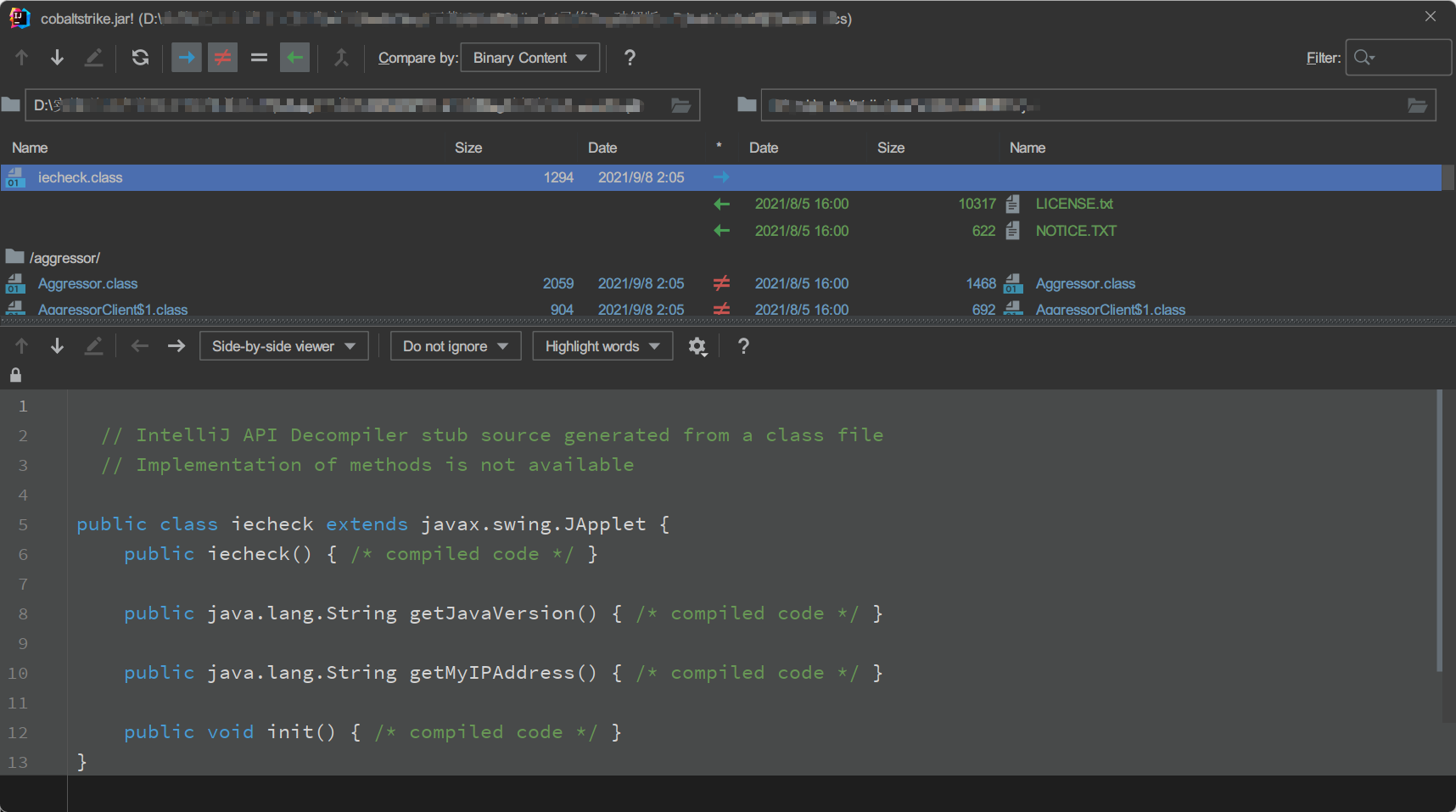Image resolution: width=1456 pixels, height=812 pixels.
Task: Toggle show equal files filter
Action: tap(259, 58)
